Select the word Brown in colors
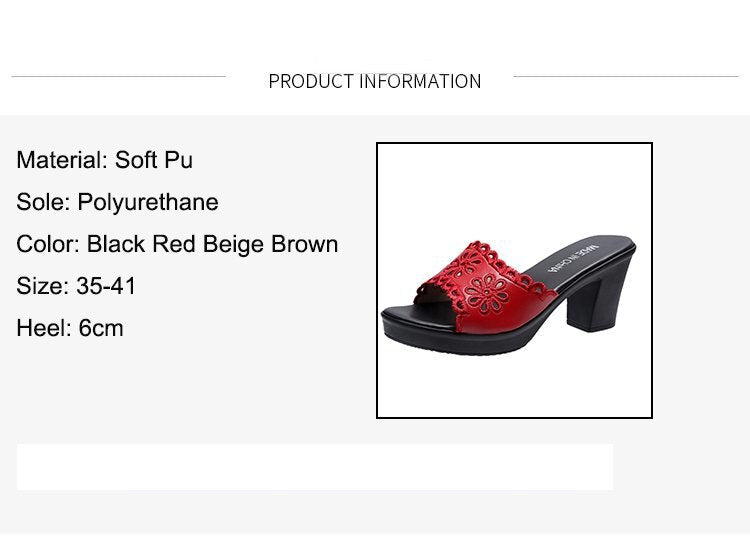Screen dimensions: 750x550 click(x=305, y=244)
